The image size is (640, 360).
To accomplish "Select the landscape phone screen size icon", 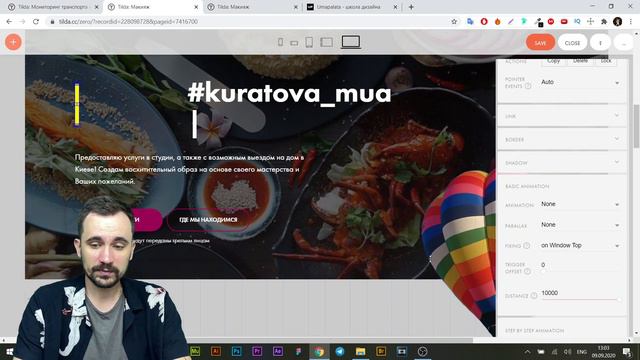I will coord(294,42).
